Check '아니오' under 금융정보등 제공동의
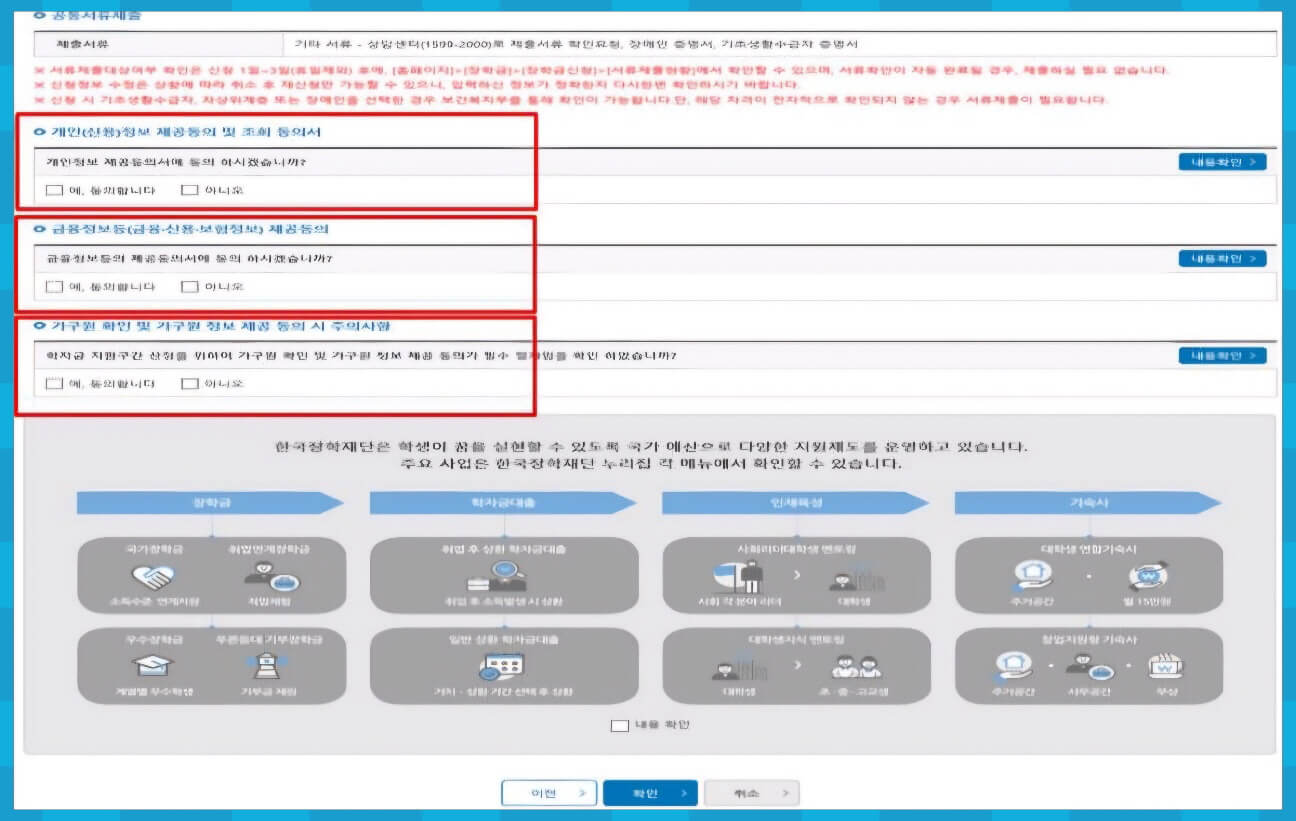 click(x=190, y=287)
